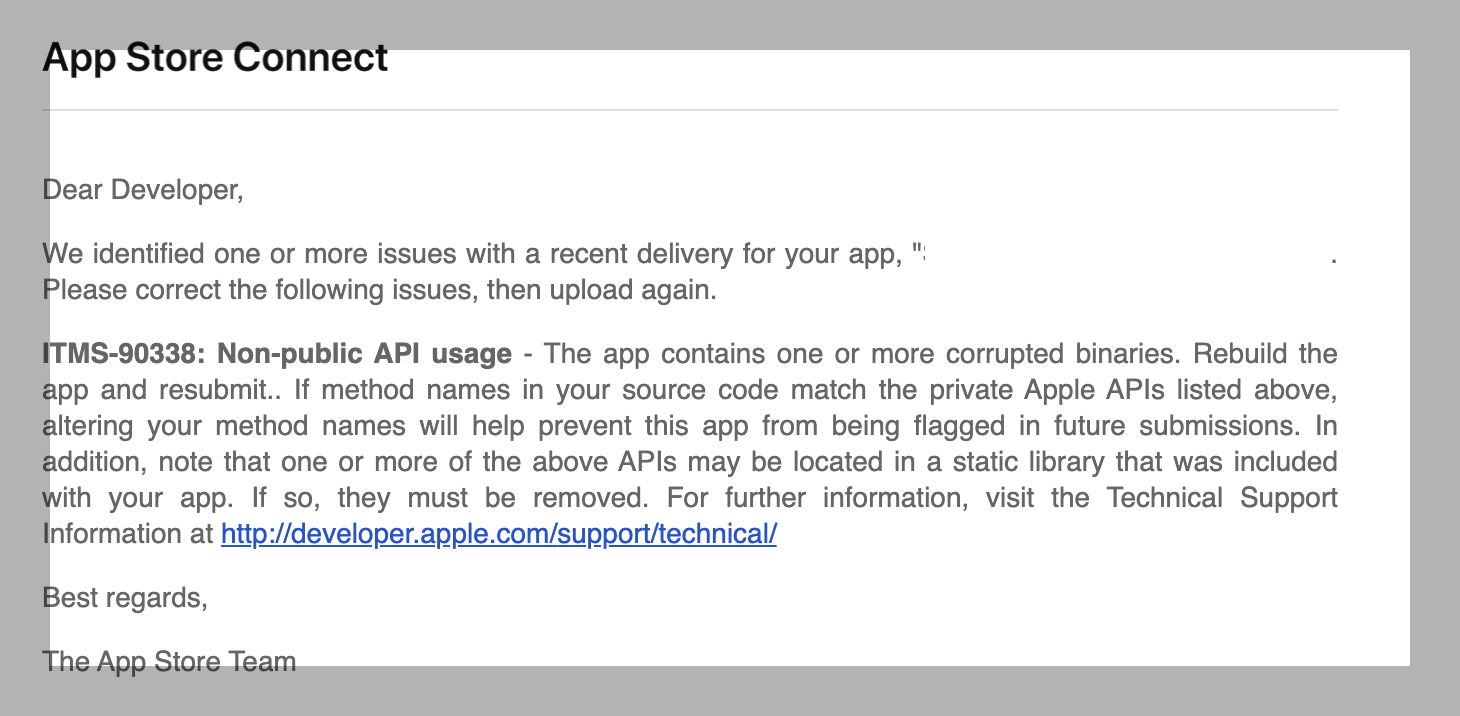Click the bold ITMS-90338 error code
The width and height of the screenshot is (1460, 716).
(123, 354)
